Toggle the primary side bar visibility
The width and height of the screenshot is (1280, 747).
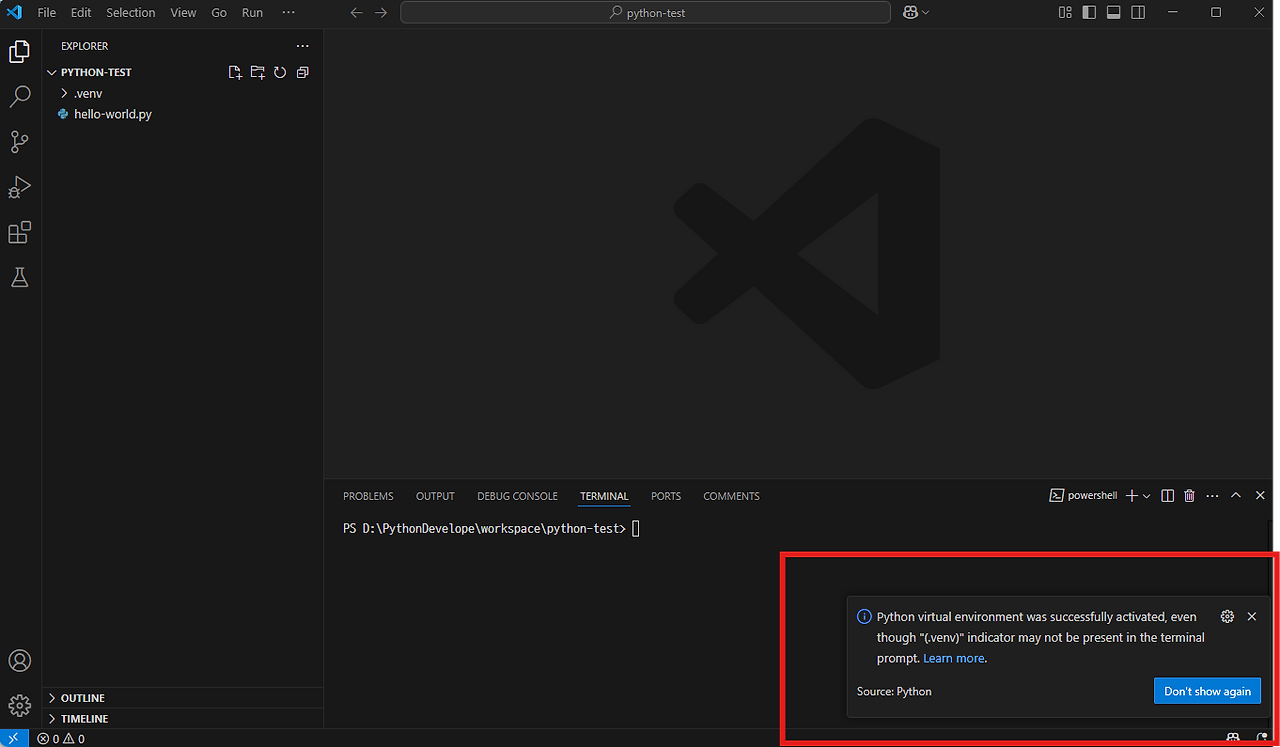point(1089,13)
